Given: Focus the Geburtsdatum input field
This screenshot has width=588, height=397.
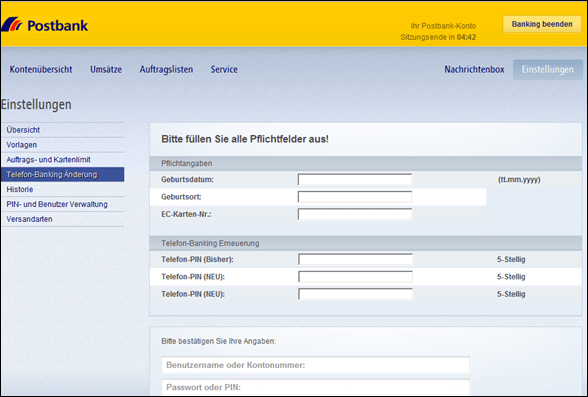Looking at the screenshot, I should click(355, 180).
